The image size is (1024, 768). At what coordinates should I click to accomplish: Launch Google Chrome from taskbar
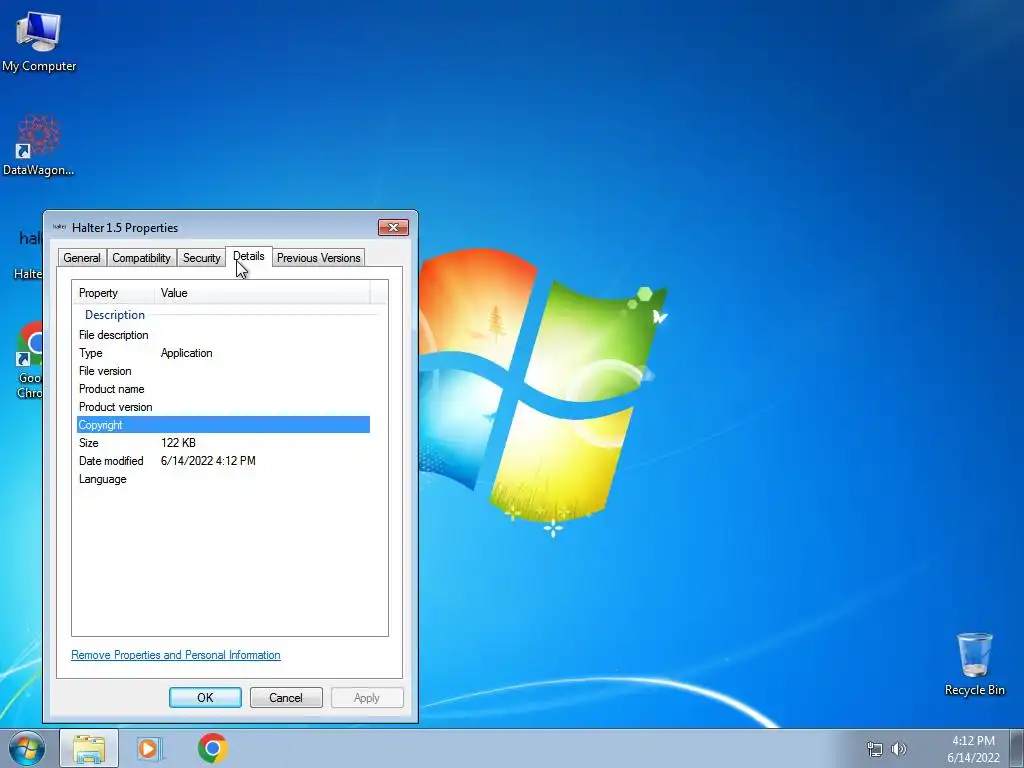pyautogui.click(x=212, y=748)
